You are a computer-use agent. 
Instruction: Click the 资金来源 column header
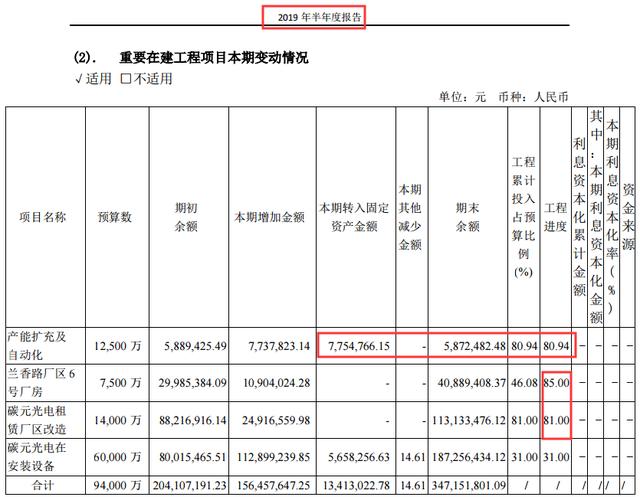coord(628,217)
